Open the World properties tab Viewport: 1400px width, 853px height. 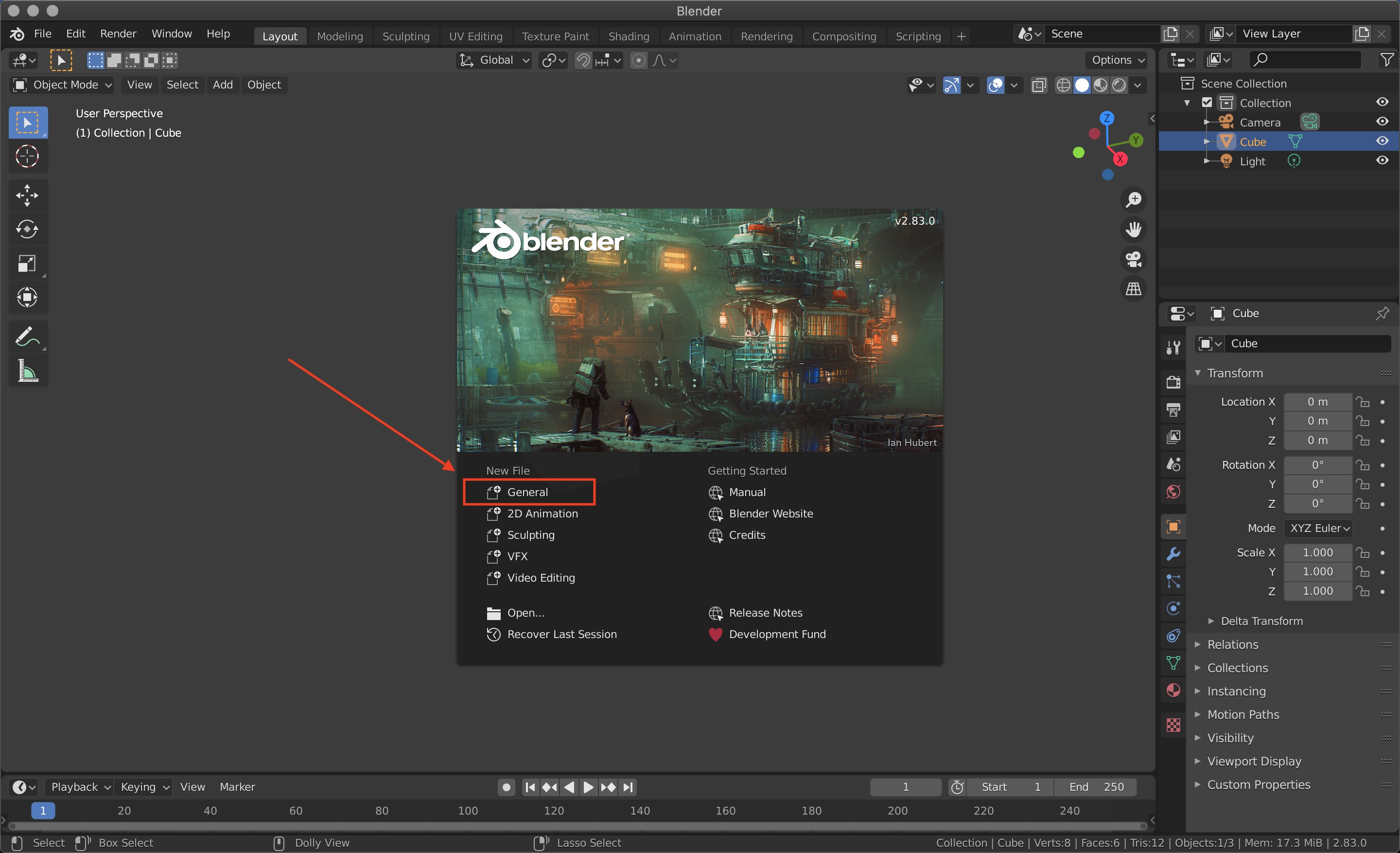click(1173, 492)
